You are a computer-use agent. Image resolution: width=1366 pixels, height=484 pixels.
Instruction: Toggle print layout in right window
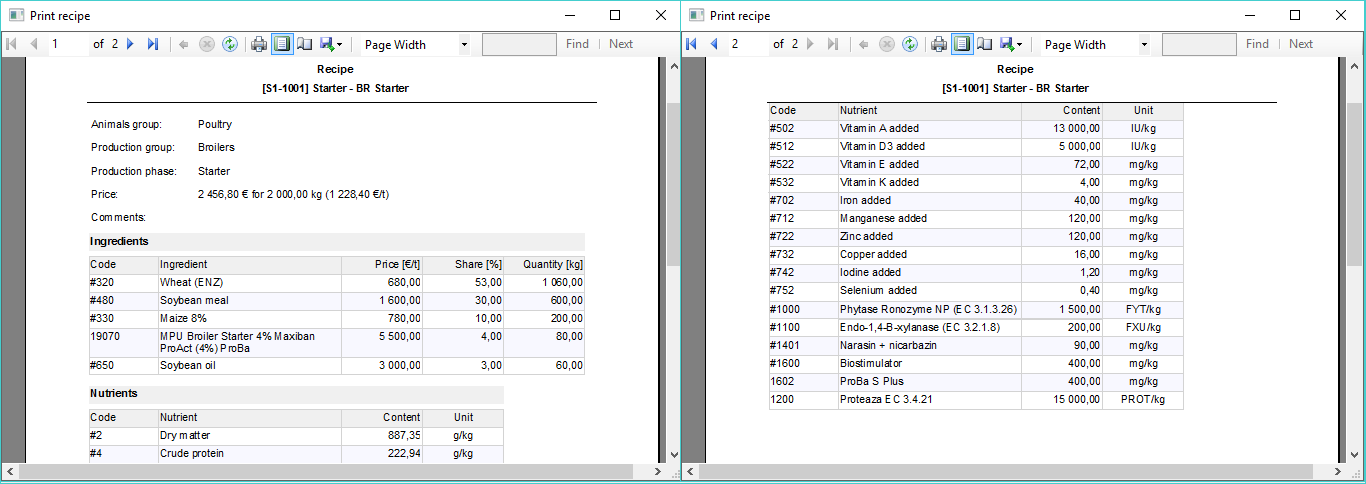962,44
